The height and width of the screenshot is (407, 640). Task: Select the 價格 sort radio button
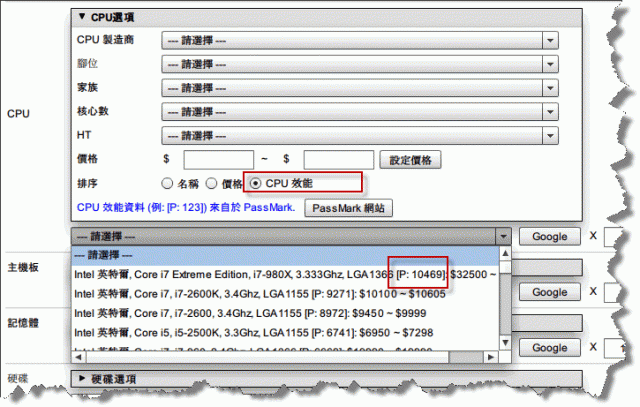(211, 183)
